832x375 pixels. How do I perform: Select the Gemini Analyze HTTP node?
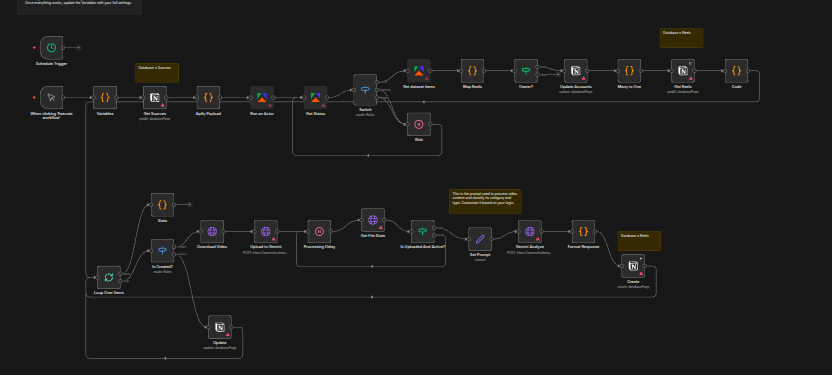pyautogui.click(x=530, y=232)
